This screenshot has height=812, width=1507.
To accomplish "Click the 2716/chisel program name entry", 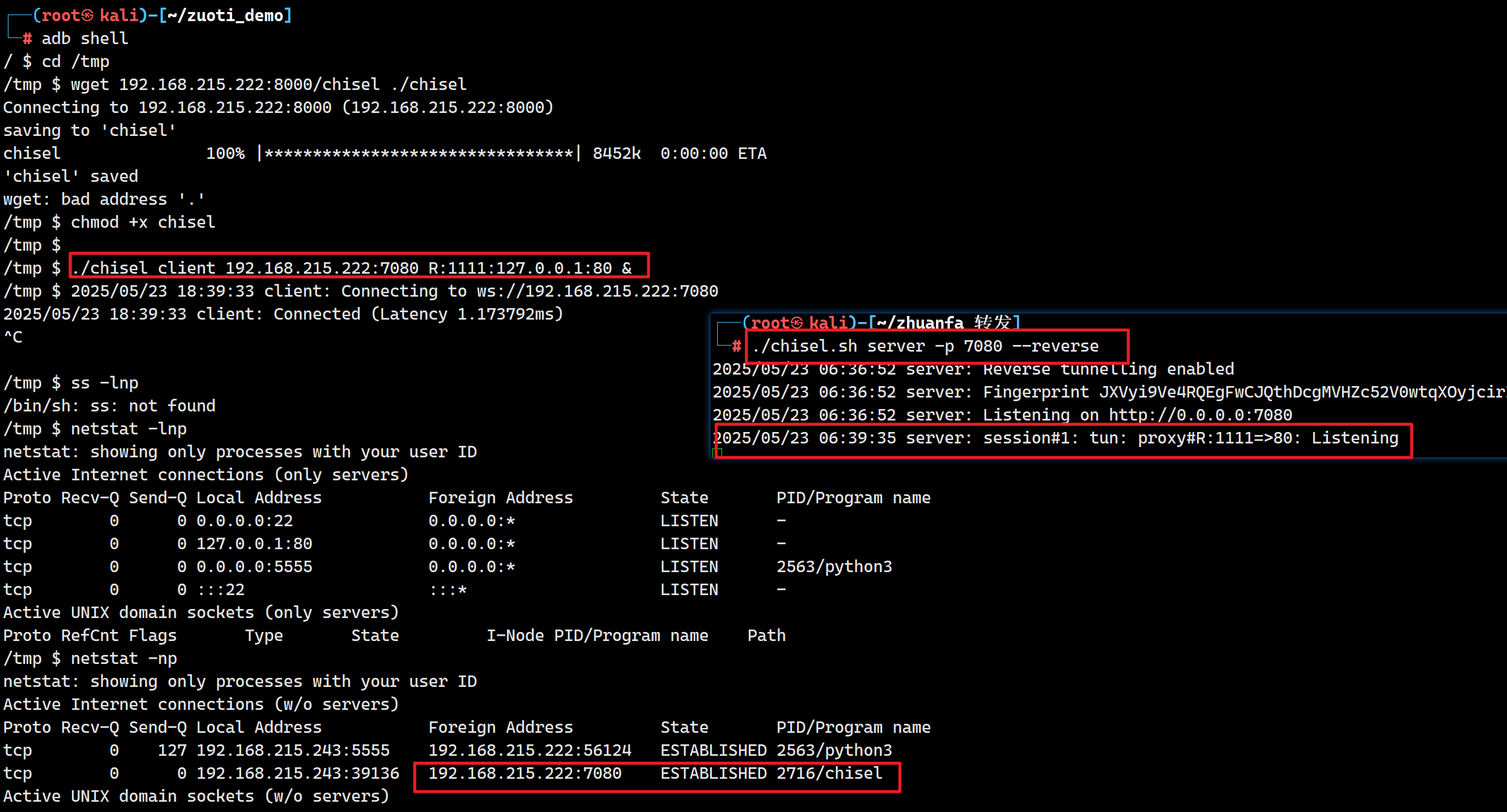I will [x=829, y=773].
